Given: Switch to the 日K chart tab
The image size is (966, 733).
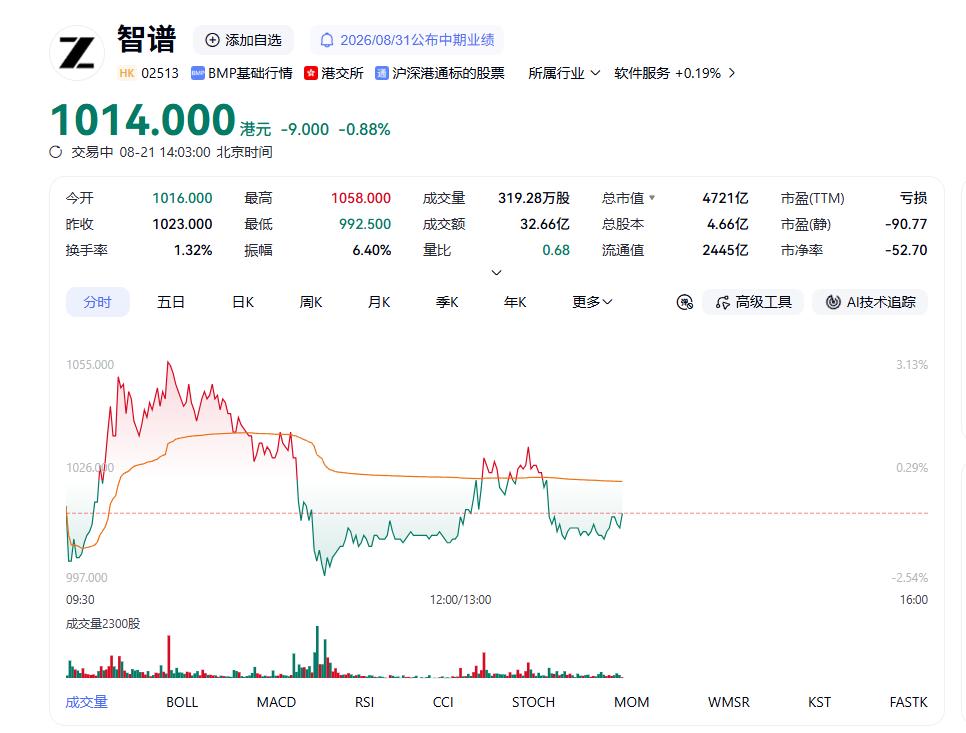Looking at the screenshot, I should click(x=243, y=302).
